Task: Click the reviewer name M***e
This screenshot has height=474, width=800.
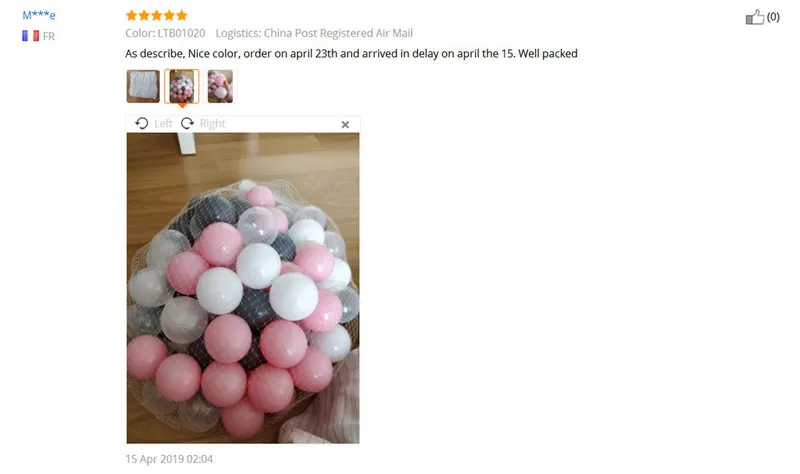Action: pos(39,15)
